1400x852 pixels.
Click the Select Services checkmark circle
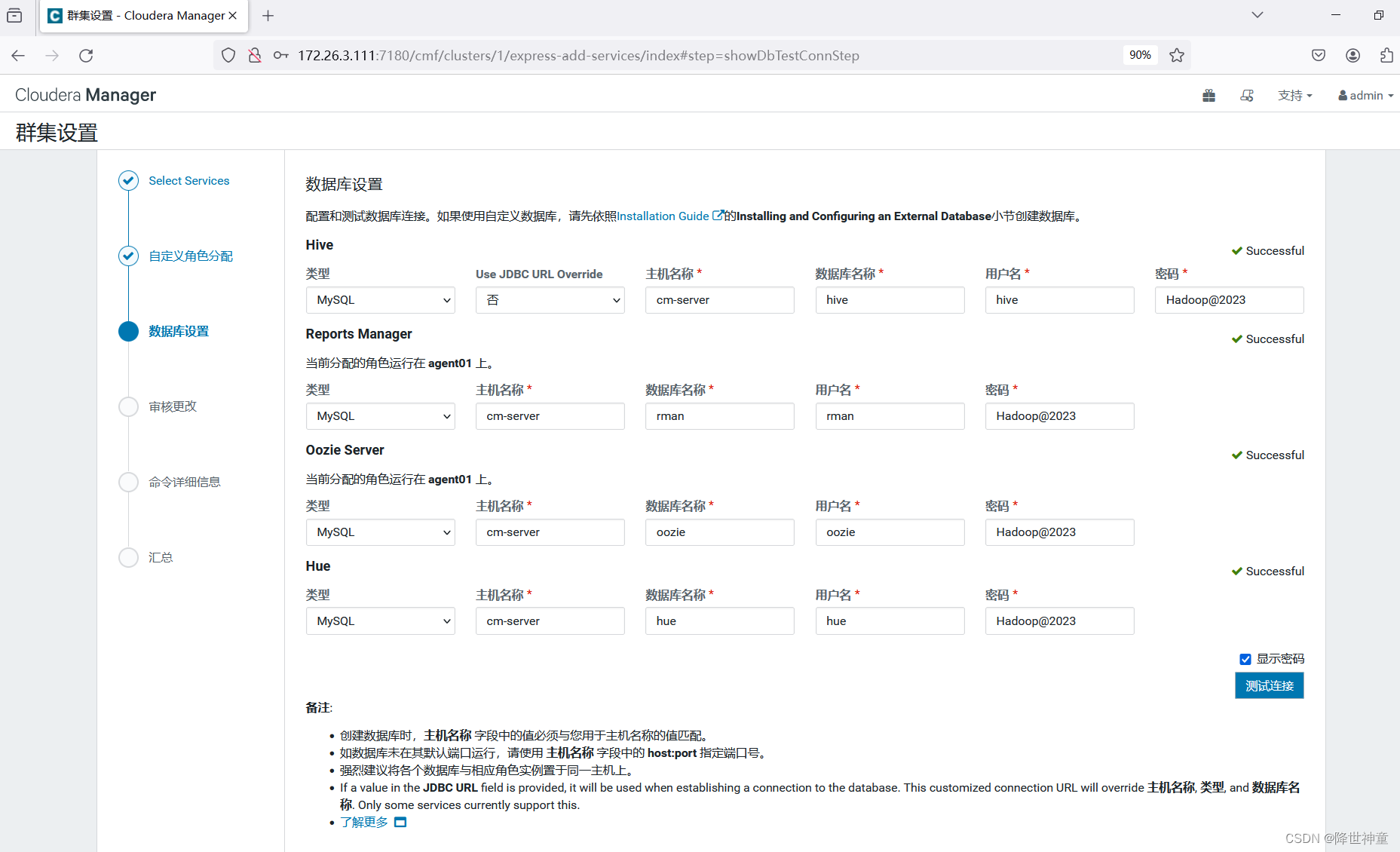pyautogui.click(x=129, y=181)
